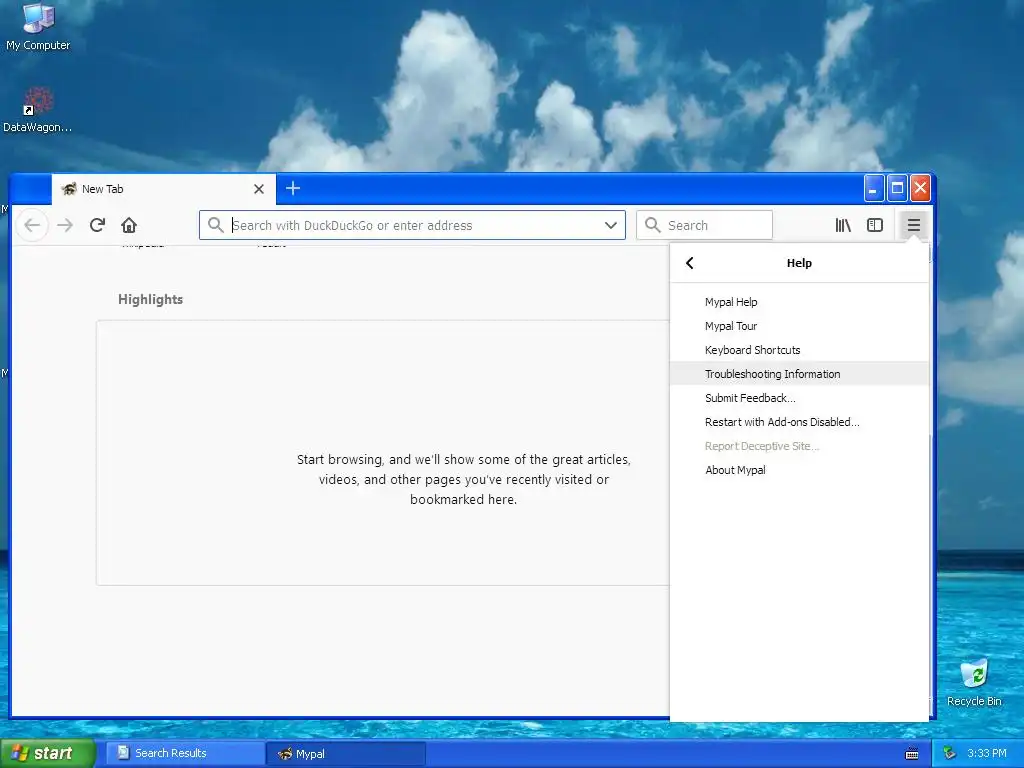This screenshot has width=1024, height=768.
Task: Switch to Mypal taskbar button
Action: tap(346, 754)
